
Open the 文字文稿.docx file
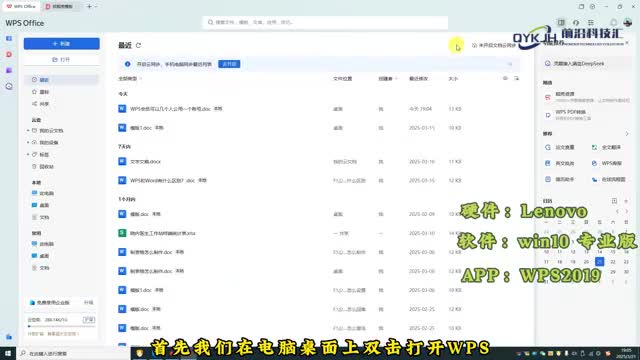tap(145, 162)
